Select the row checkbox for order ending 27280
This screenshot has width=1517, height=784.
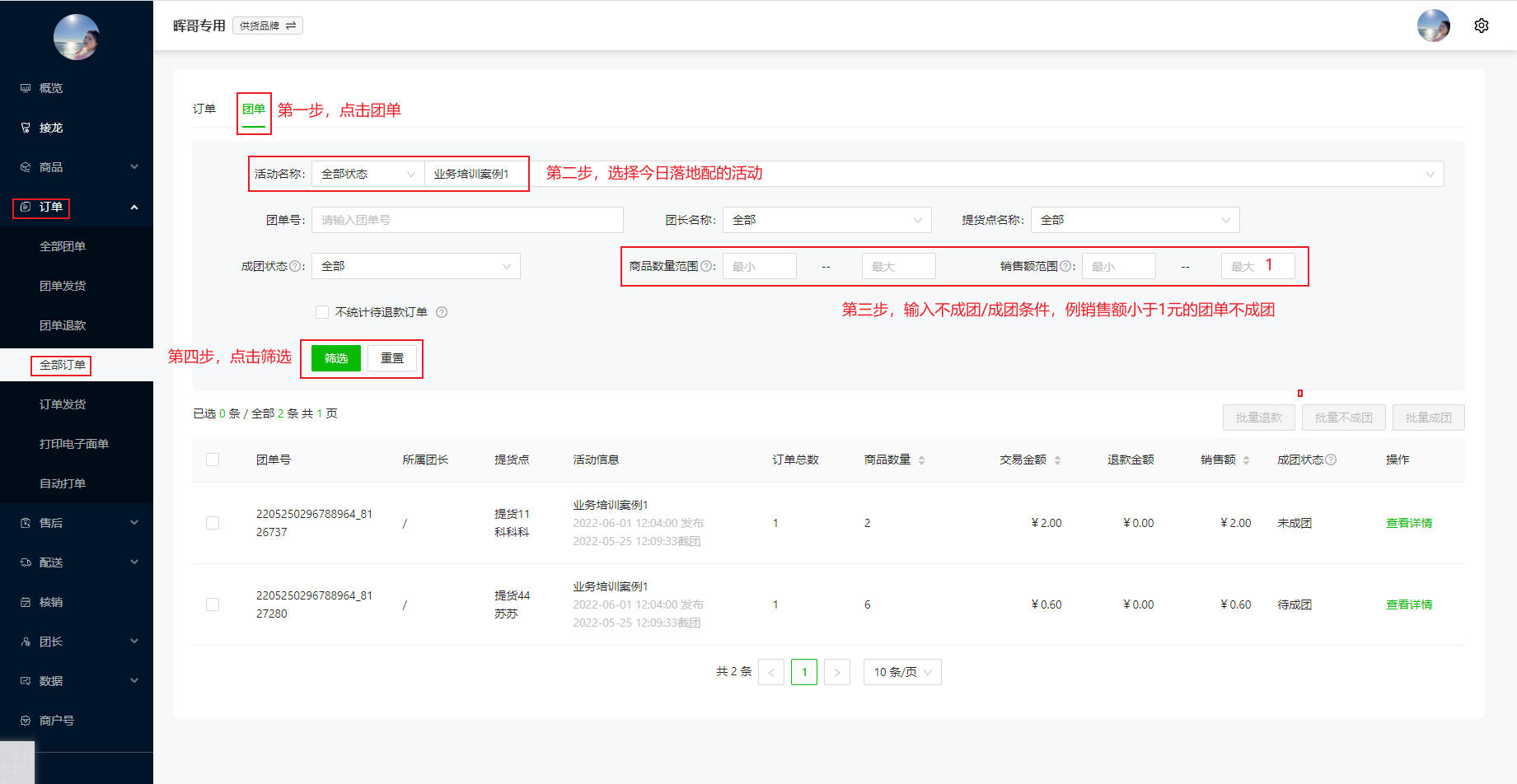point(213,604)
